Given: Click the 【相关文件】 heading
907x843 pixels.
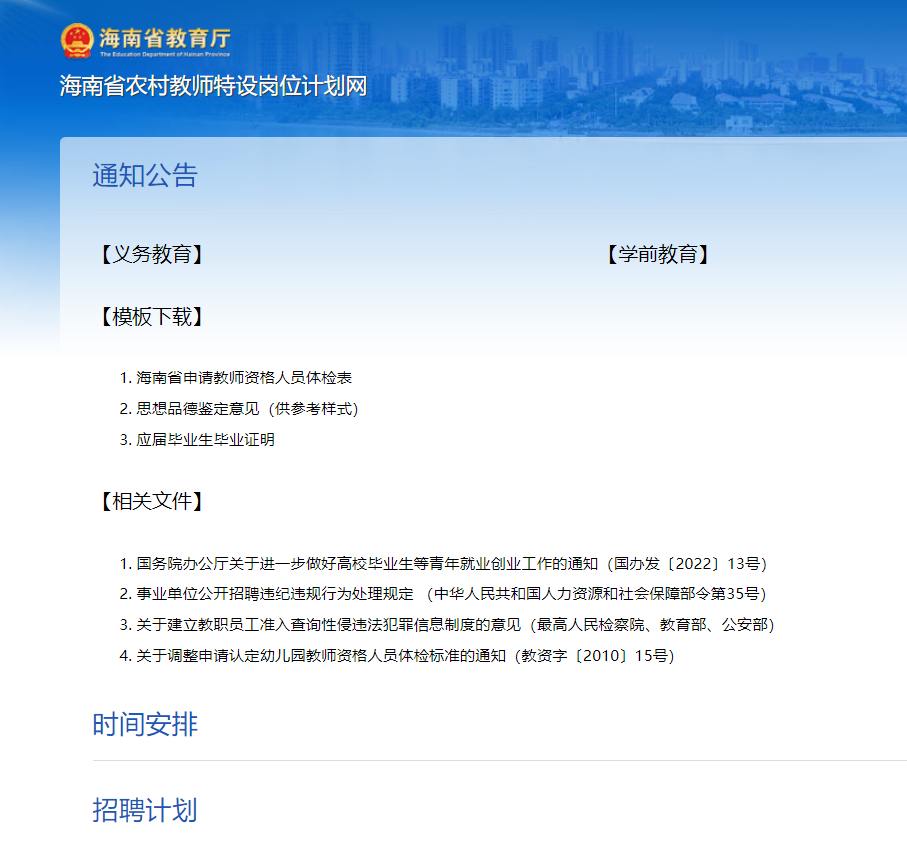Looking at the screenshot, I should click(x=151, y=501).
